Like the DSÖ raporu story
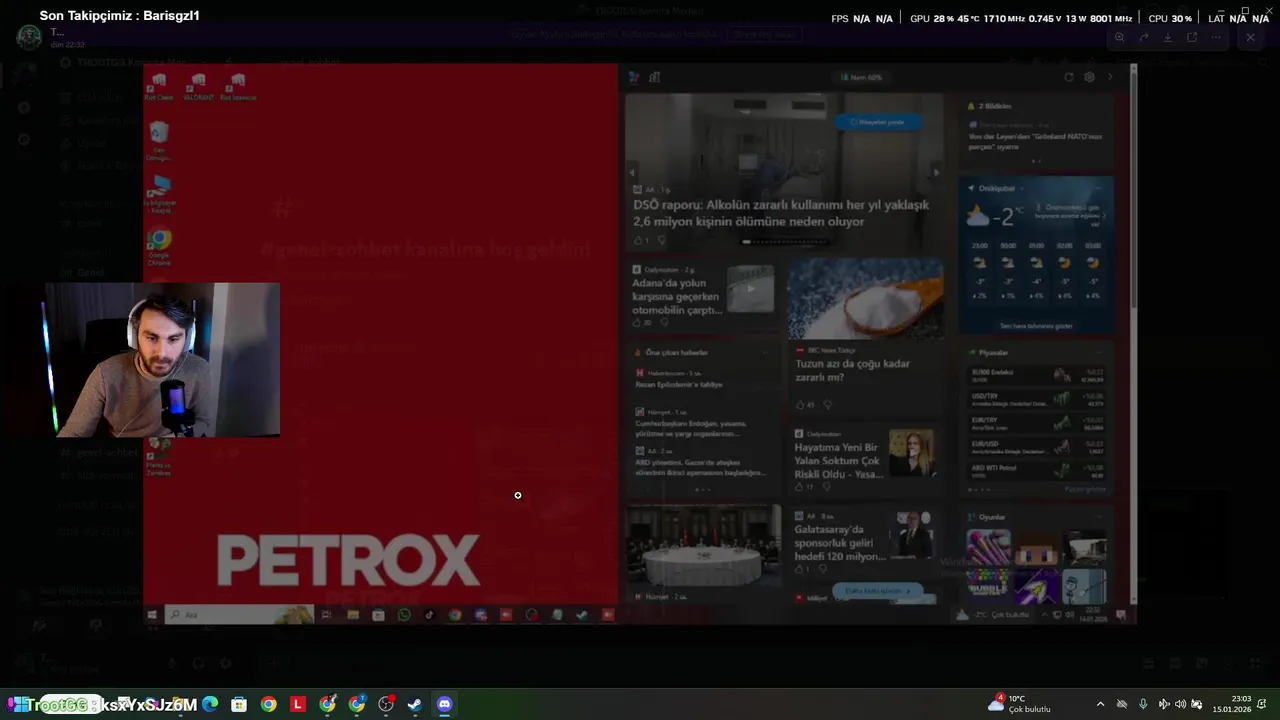Viewport: 1280px width, 720px height. point(640,240)
